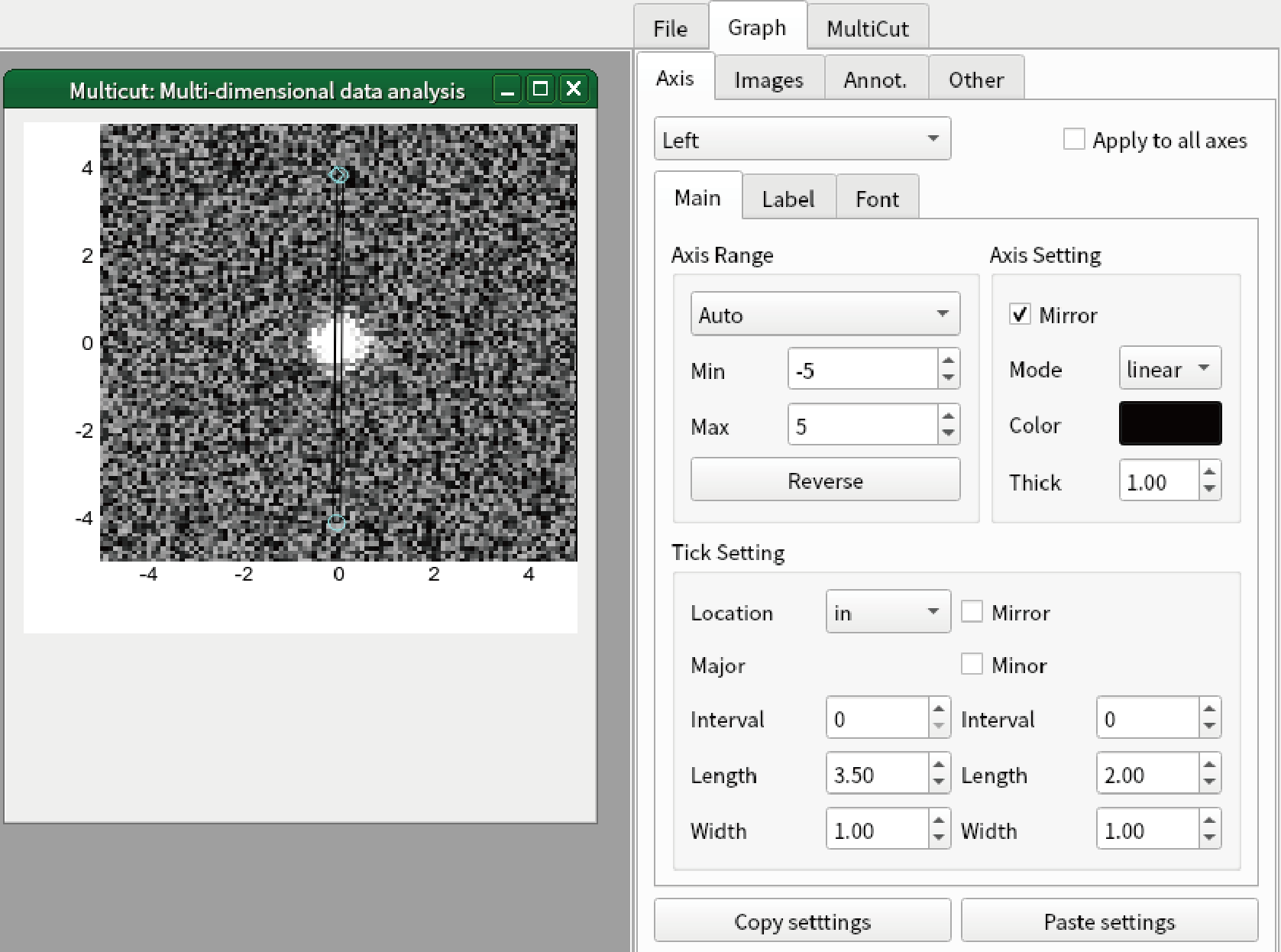Click the Copy setttings button
The height and width of the screenshot is (952, 1281).
(x=802, y=921)
